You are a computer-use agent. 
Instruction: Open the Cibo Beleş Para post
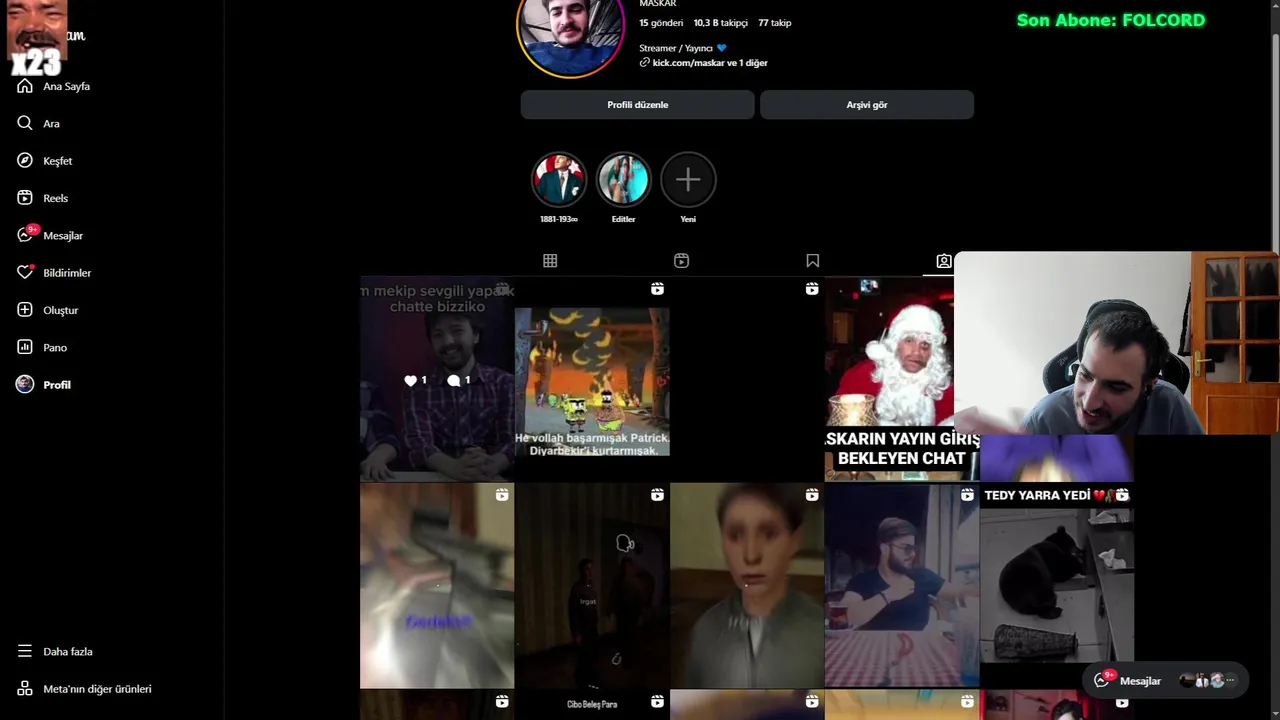(x=592, y=705)
